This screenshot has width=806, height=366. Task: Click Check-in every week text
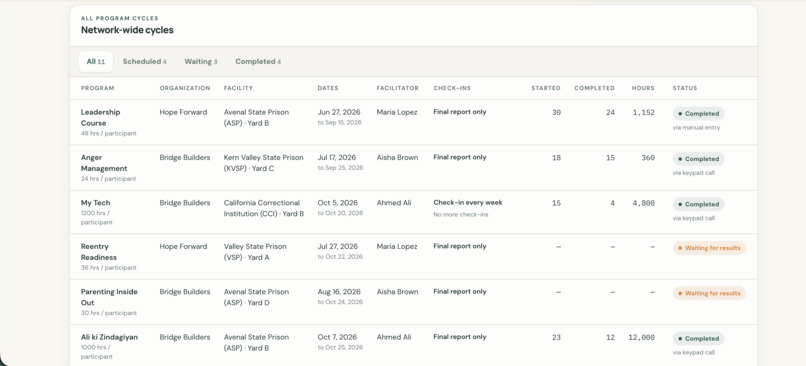point(468,203)
